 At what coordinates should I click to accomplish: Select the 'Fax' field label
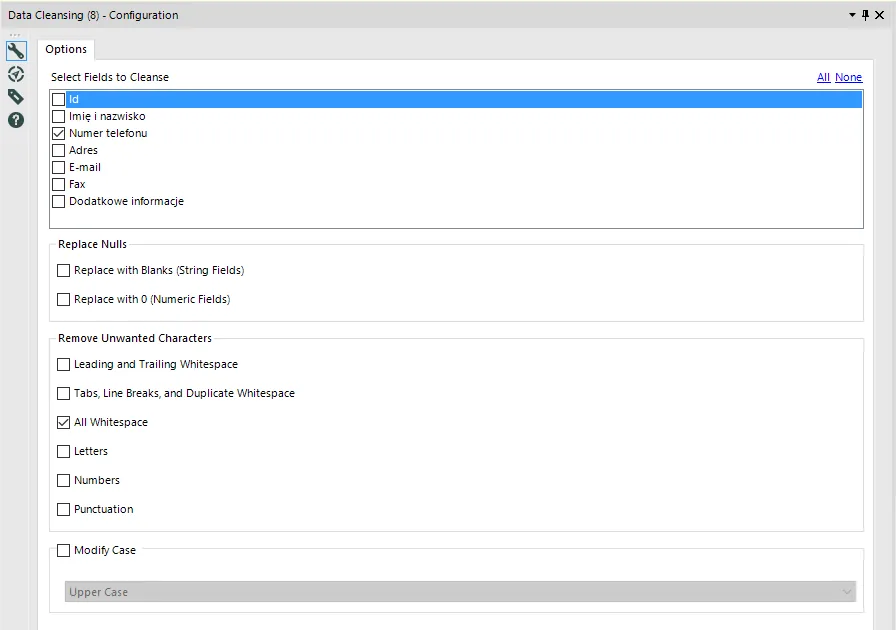click(77, 185)
